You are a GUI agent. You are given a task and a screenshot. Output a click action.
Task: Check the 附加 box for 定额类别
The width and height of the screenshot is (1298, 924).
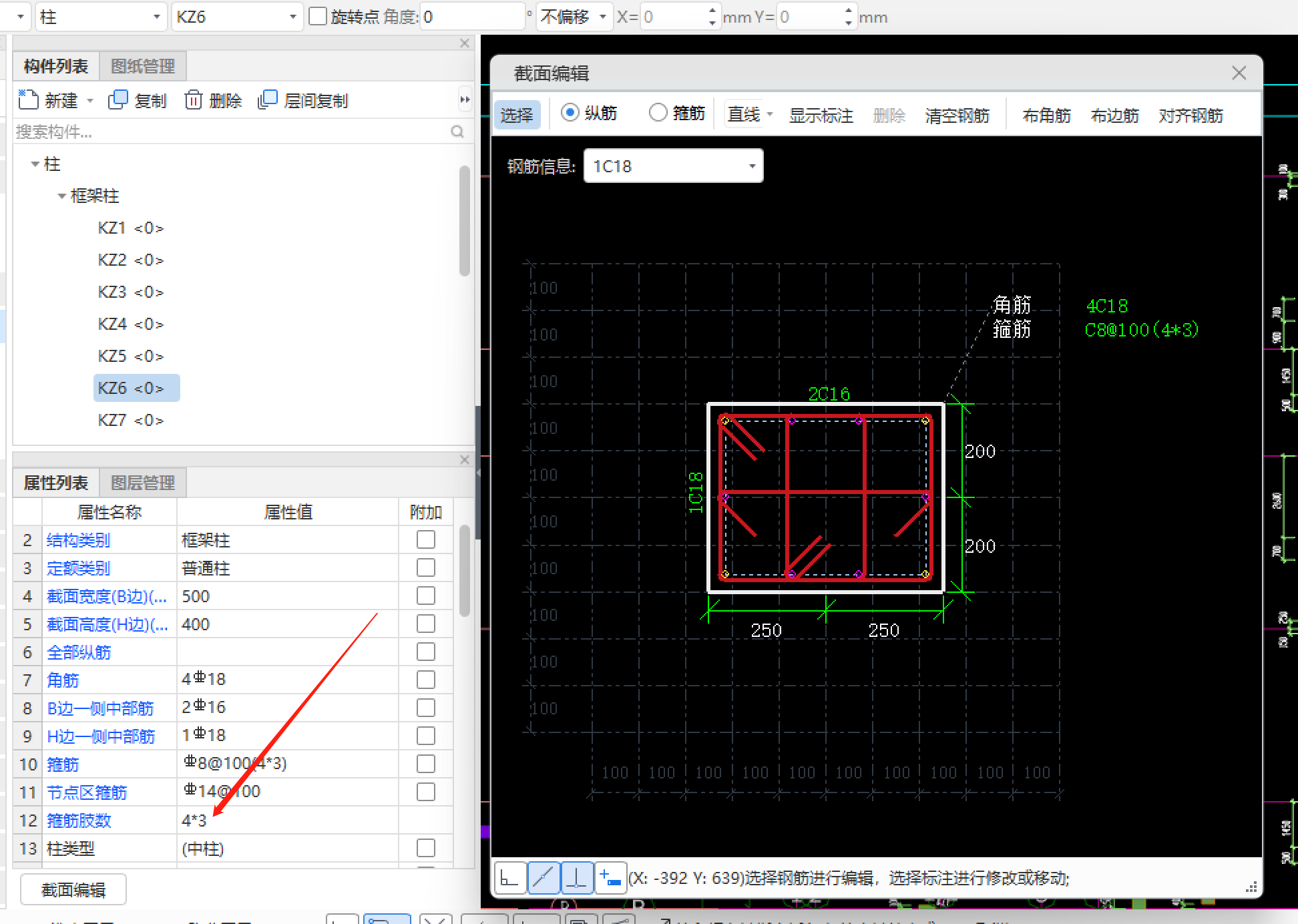(x=426, y=567)
